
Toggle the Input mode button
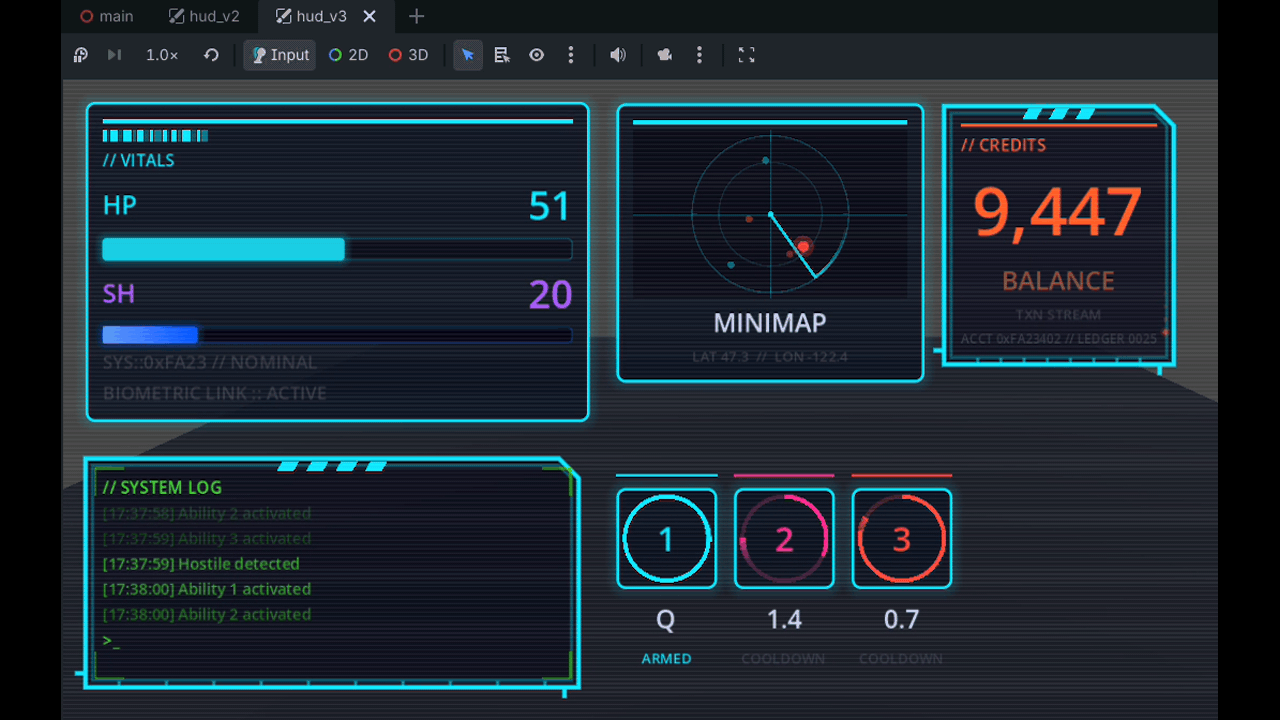tap(280, 55)
